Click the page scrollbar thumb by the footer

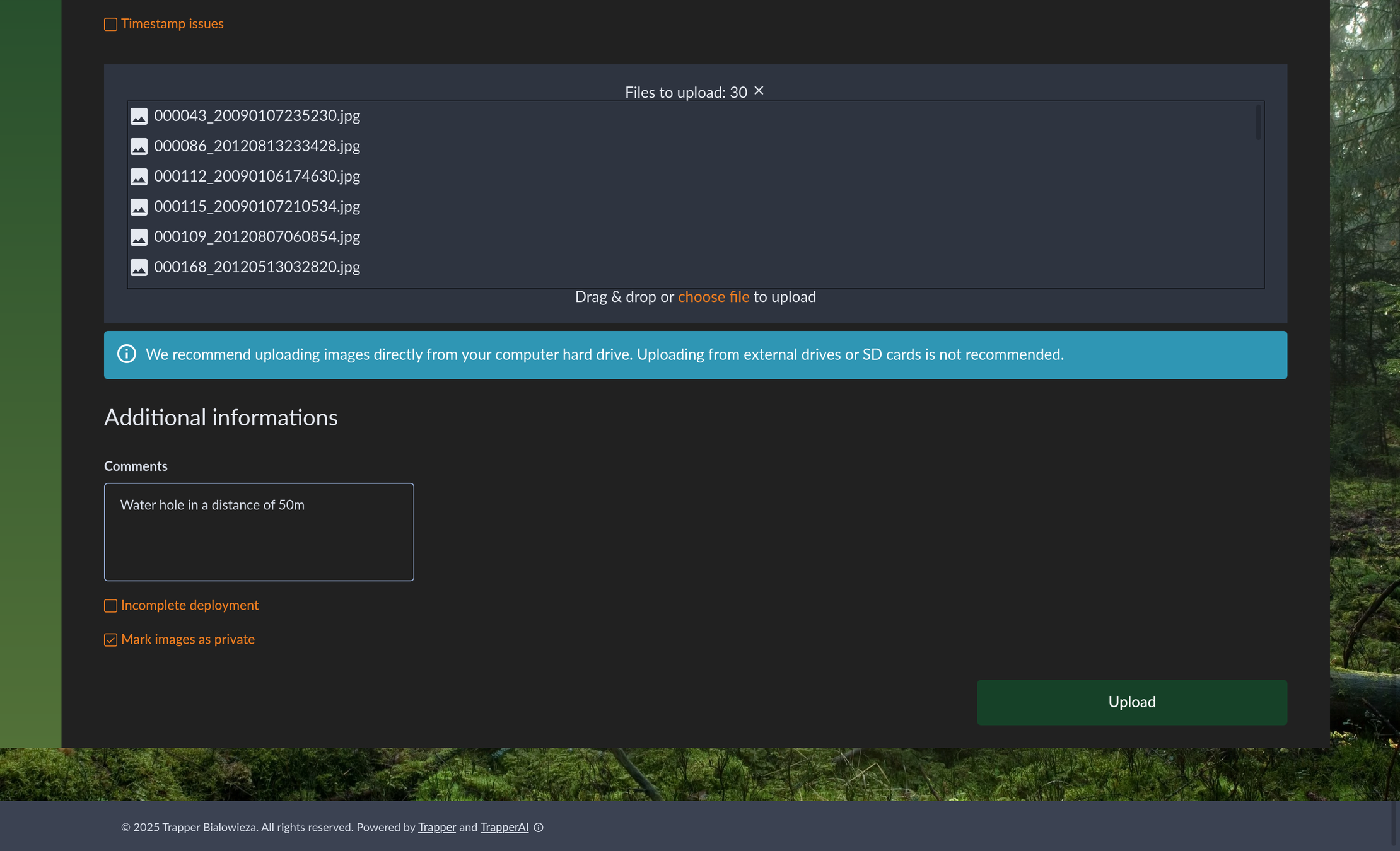[x=1394, y=823]
